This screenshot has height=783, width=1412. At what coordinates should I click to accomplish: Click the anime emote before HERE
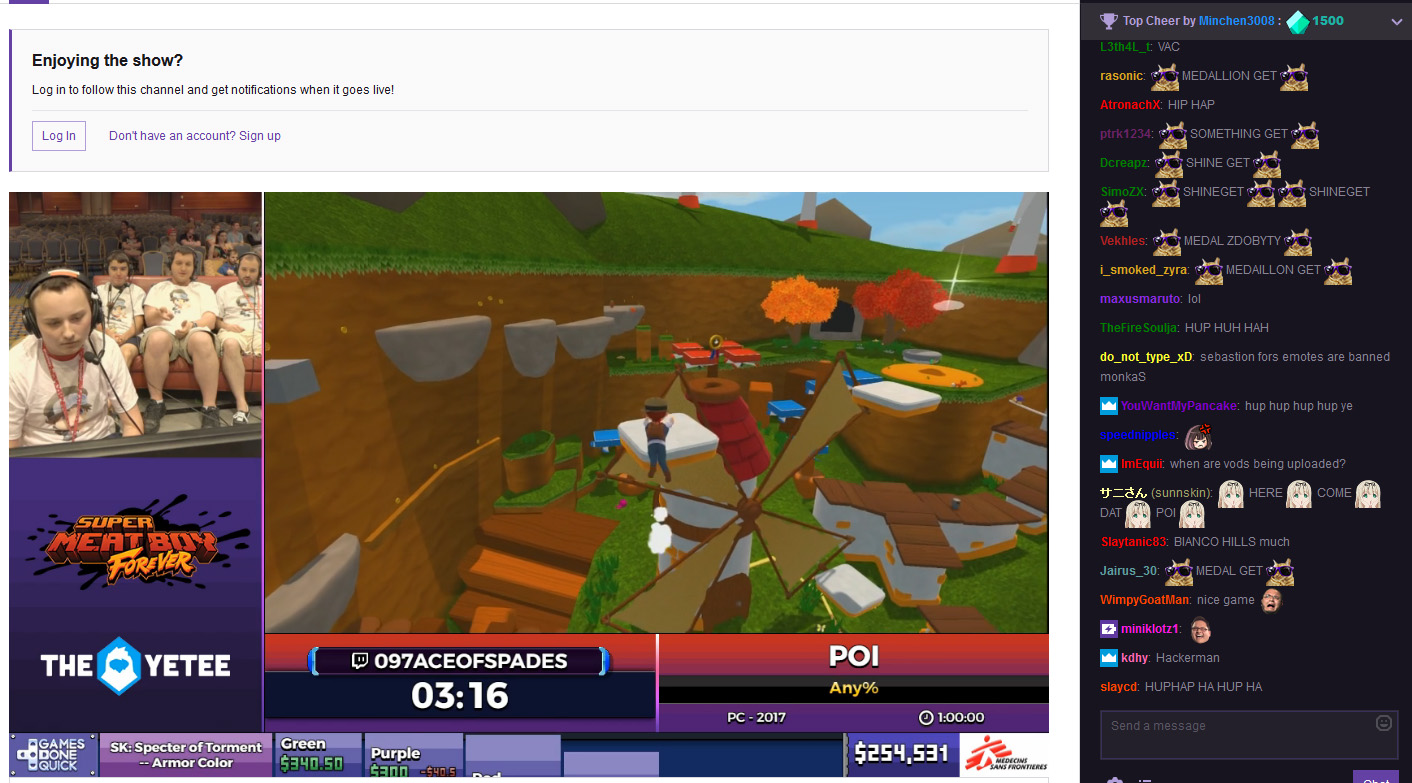click(x=1231, y=493)
